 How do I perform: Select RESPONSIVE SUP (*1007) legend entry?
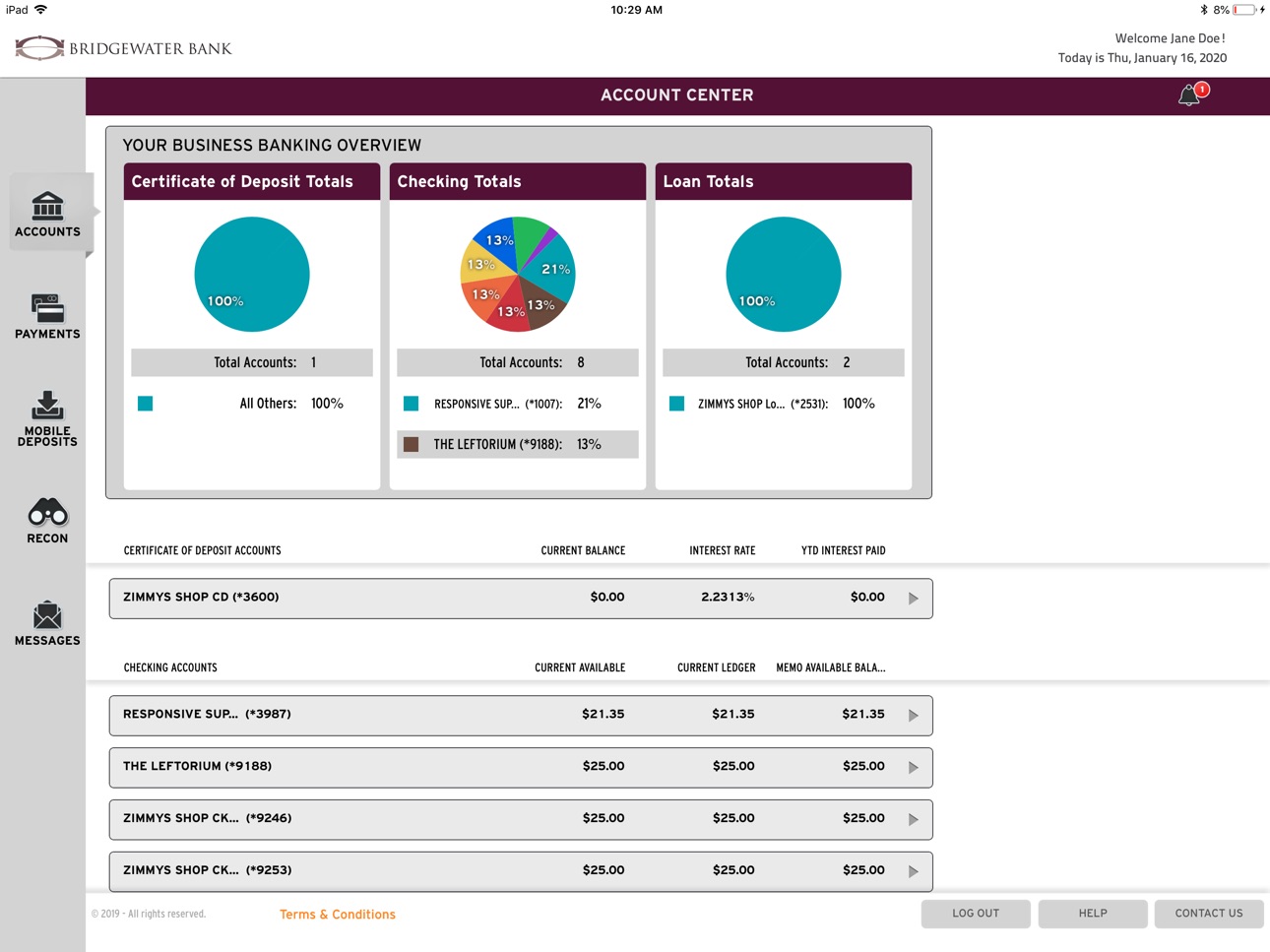tap(518, 404)
